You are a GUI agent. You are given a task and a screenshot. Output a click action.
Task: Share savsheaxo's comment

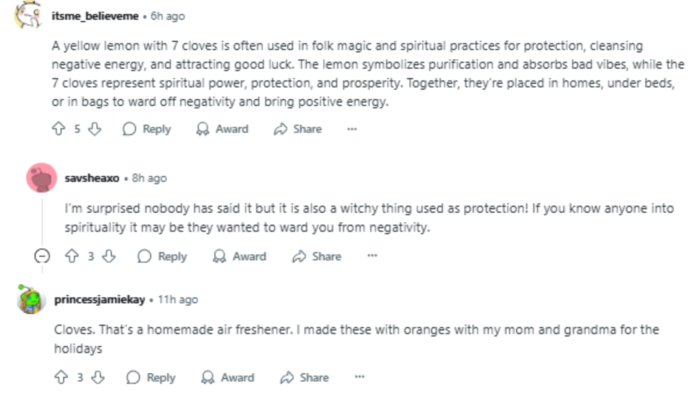coord(317,256)
